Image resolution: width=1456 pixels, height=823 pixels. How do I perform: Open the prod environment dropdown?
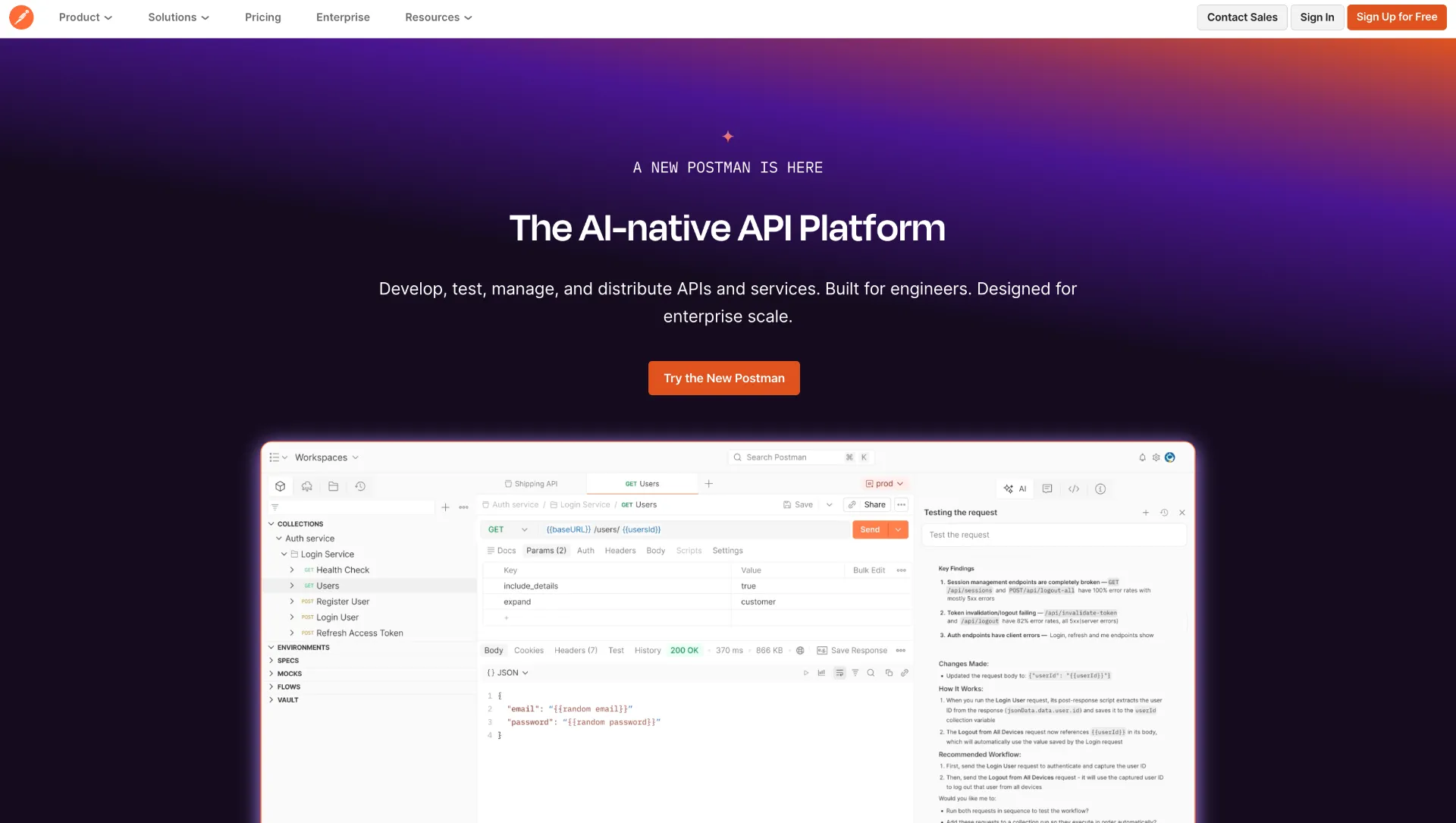(x=884, y=483)
